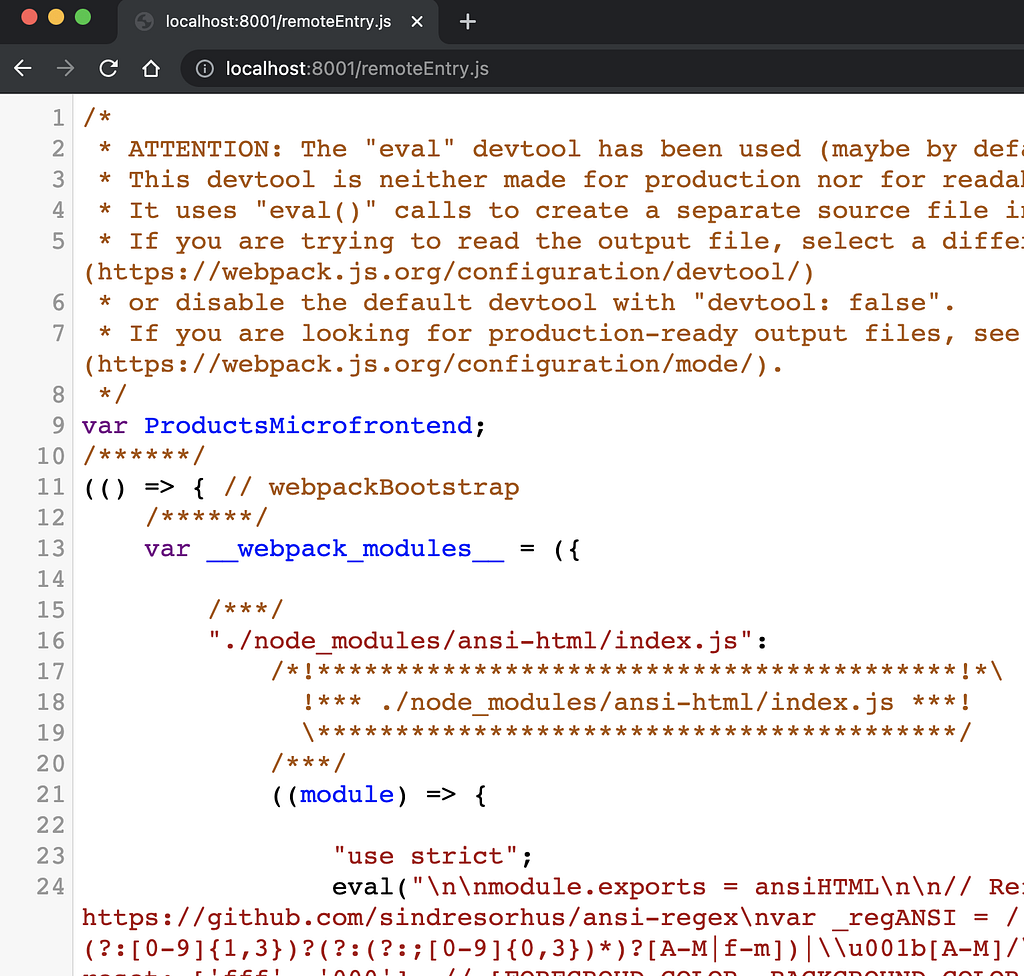This screenshot has width=1024, height=976.
Task: Click line number 24 in the gutter
Action: 50,887
